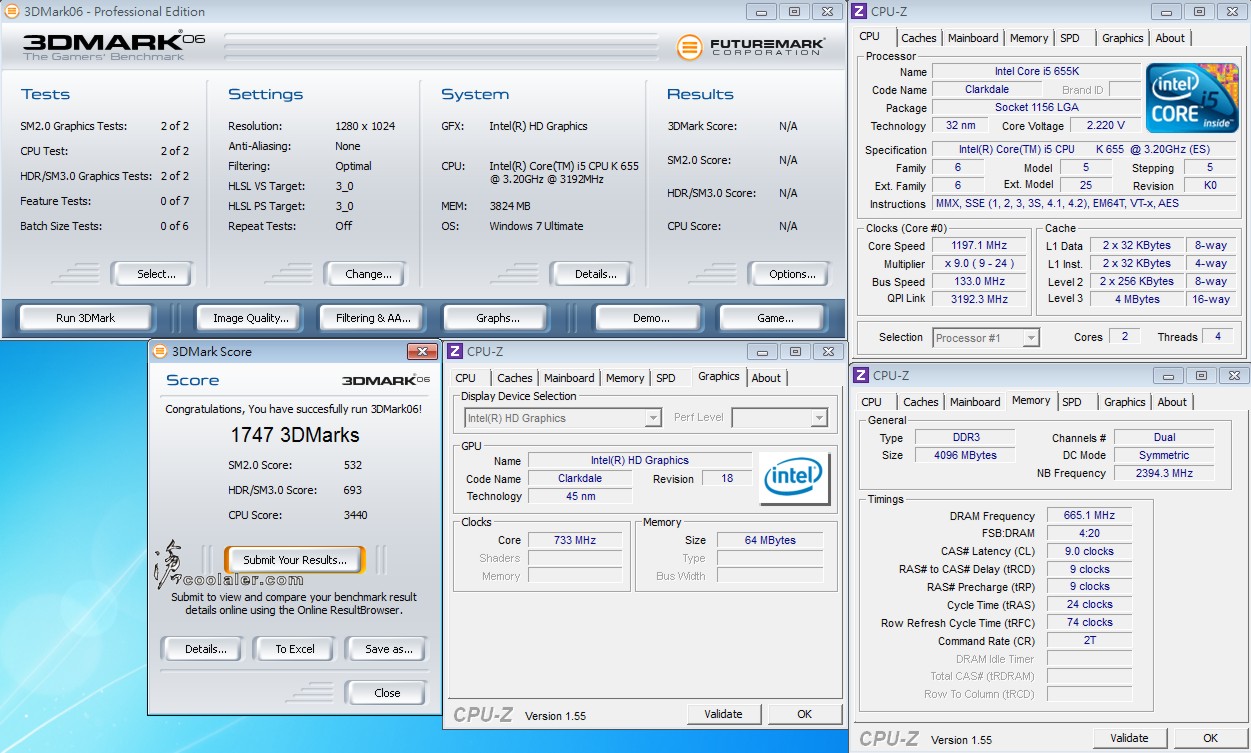This screenshot has height=753, width=1251.
Task: Click the GPU Core 733 MHz field
Action: (575, 540)
